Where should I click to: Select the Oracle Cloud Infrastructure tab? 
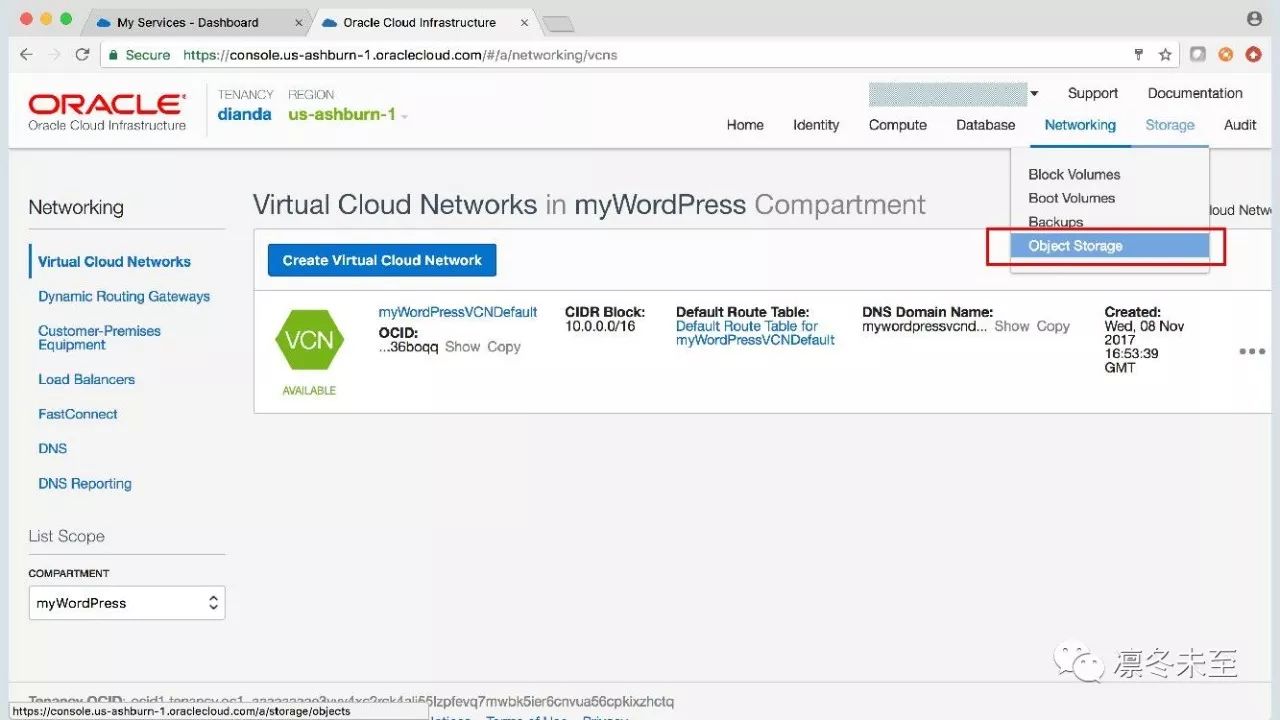click(420, 23)
